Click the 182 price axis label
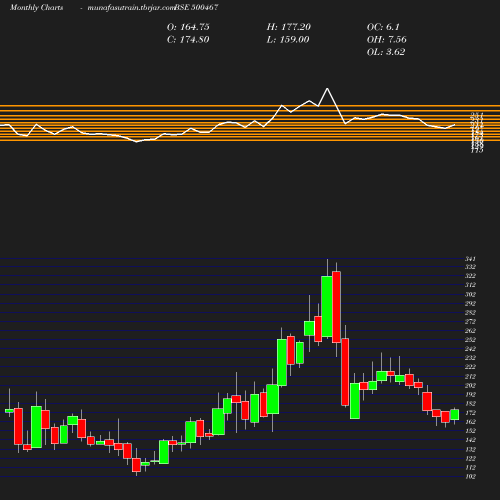This screenshot has height=500, width=500. 470,404
